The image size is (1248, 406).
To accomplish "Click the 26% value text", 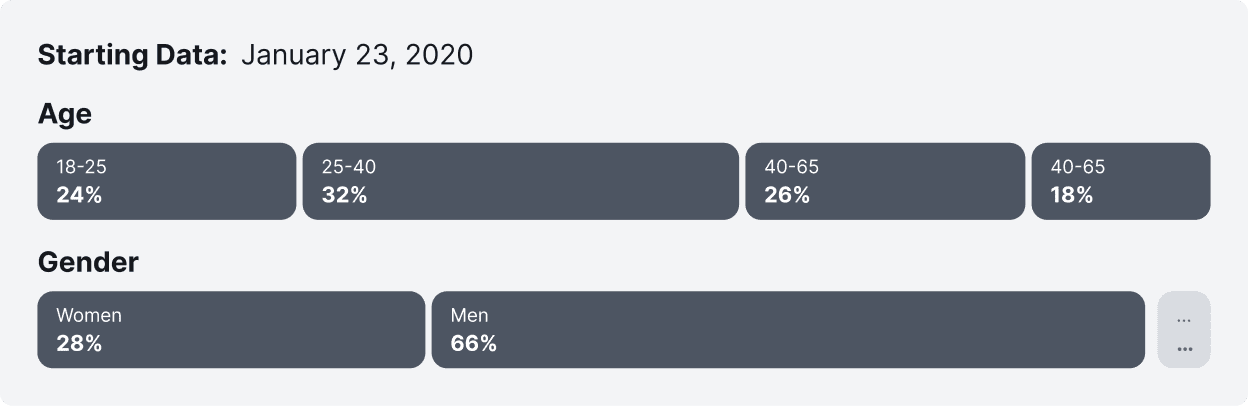I will click(786, 195).
